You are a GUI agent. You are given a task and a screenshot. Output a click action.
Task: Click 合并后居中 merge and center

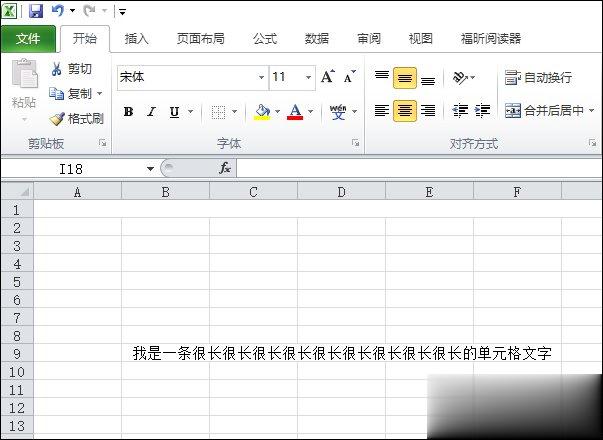(544, 111)
